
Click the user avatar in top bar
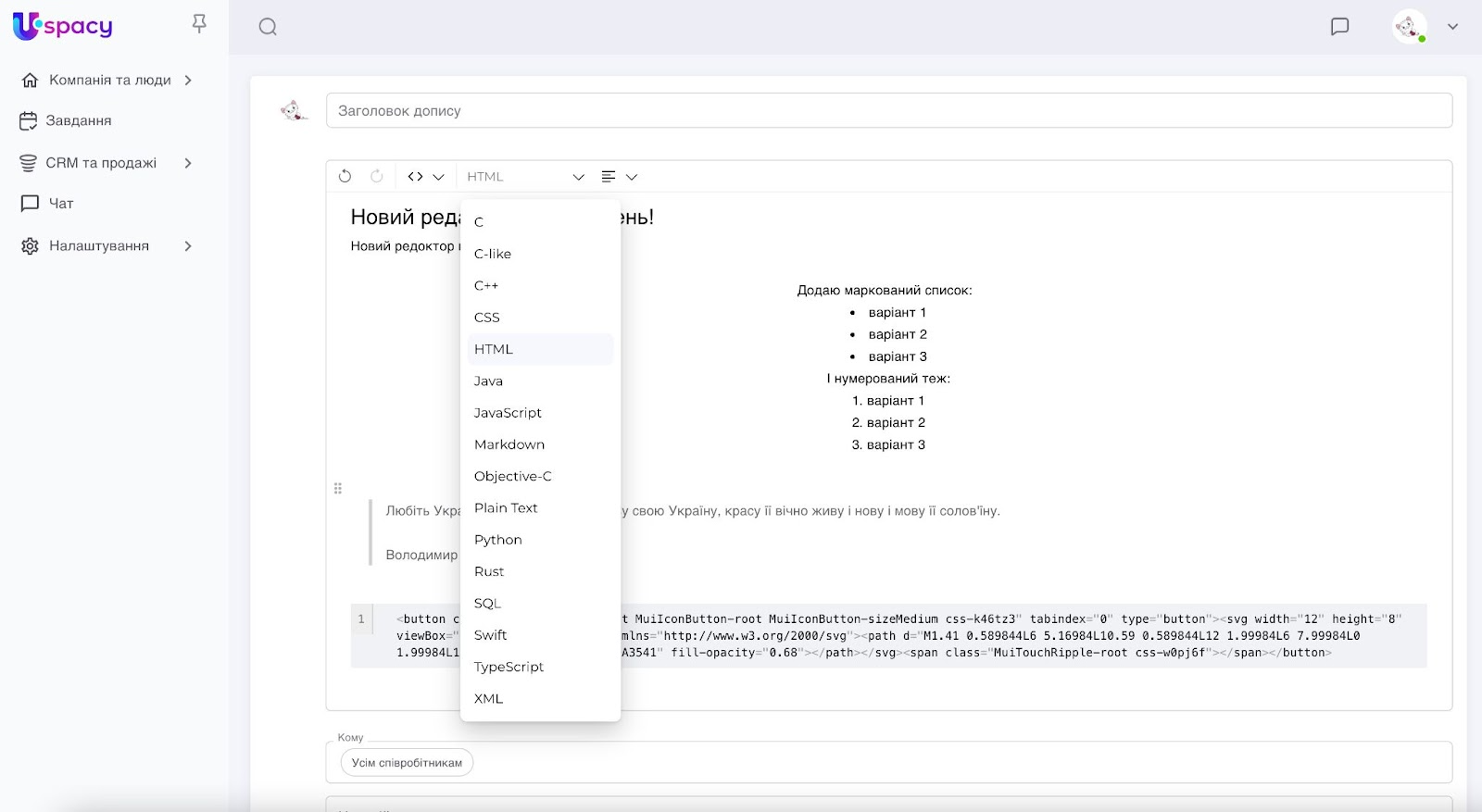1409,27
